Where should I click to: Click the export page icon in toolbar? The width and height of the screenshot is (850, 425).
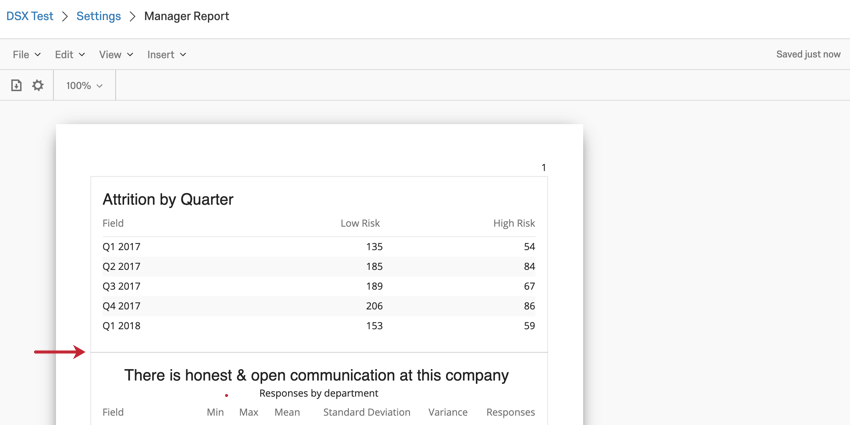tap(16, 86)
